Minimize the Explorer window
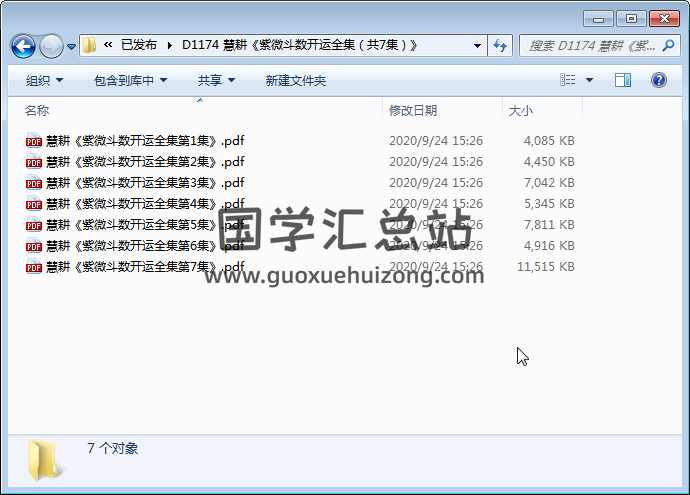Image resolution: width=690 pixels, height=495 pixels. click(598, 18)
